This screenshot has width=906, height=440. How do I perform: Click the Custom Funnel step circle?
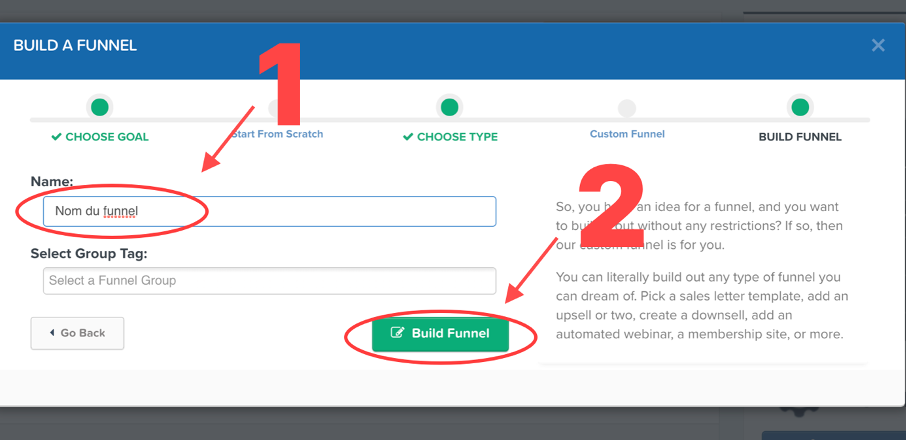[x=627, y=108]
